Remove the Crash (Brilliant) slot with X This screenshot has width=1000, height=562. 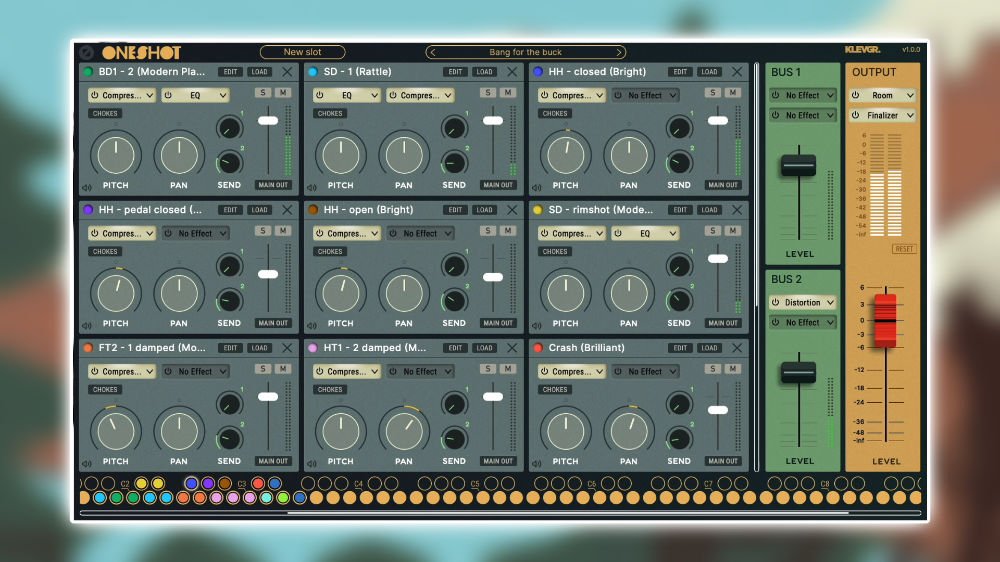coord(737,348)
